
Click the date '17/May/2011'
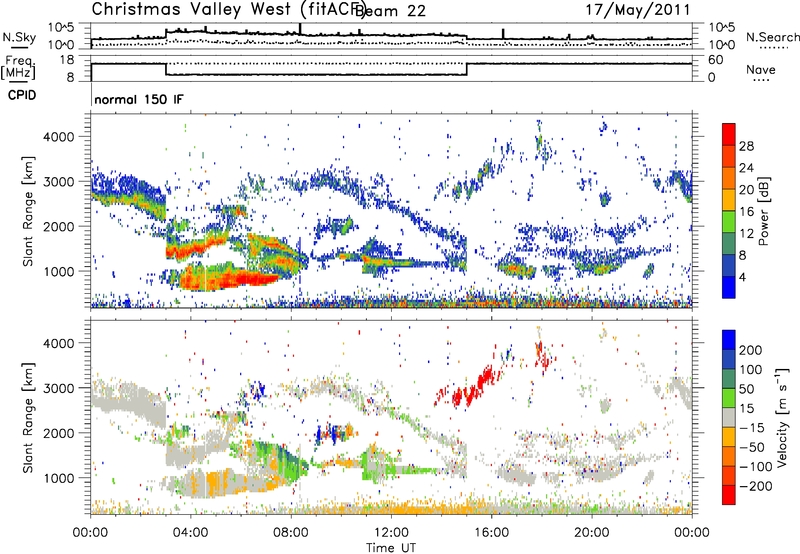(638, 10)
